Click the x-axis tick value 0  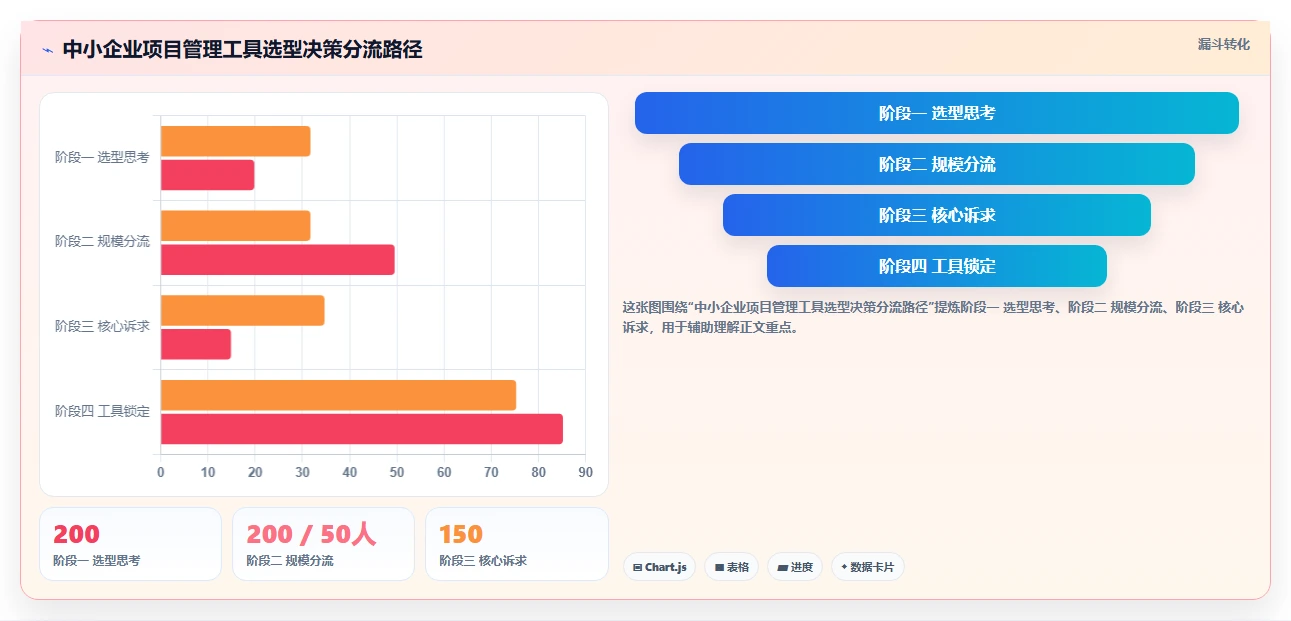[161, 472]
